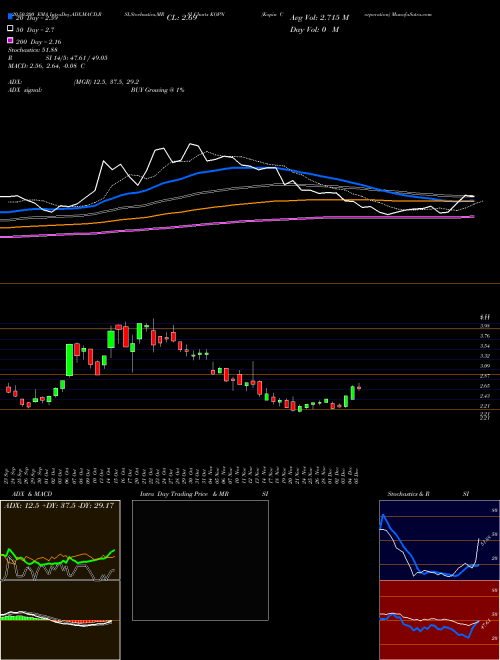The height and width of the screenshot is (660, 500).
Task: Click the 4.11 price axis label
Action: pyautogui.click(x=484, y=317)
